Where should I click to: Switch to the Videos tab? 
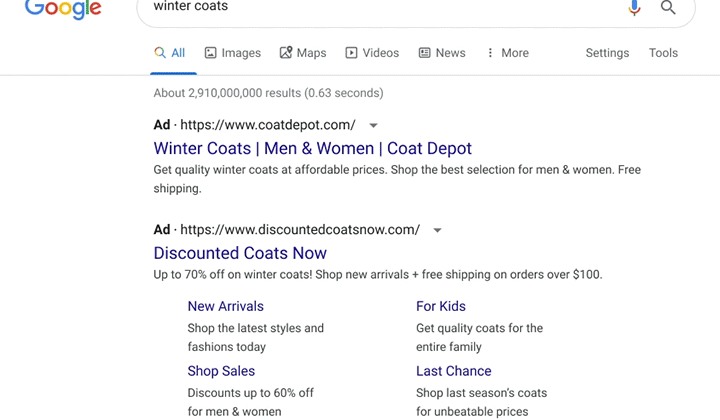372,53
